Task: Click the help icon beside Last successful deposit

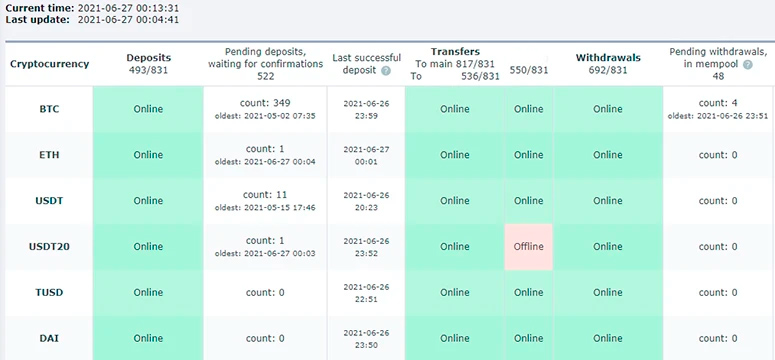Action: click(386, 71)
